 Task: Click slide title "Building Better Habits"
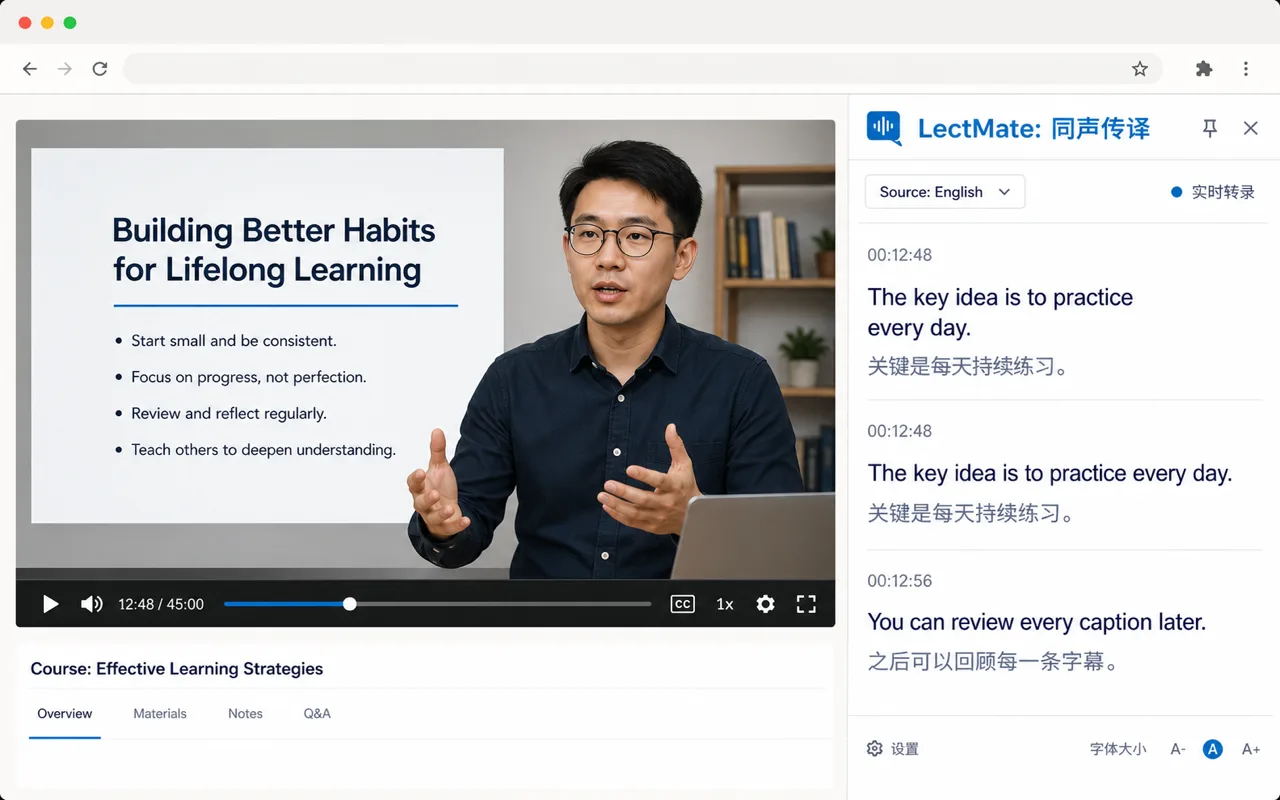click(273, 231)
